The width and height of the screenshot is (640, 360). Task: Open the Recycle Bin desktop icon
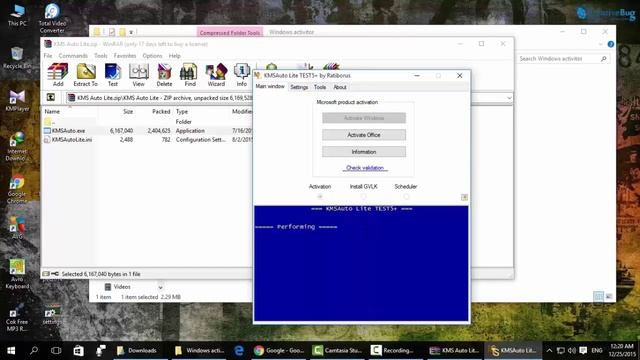(17, 58)
